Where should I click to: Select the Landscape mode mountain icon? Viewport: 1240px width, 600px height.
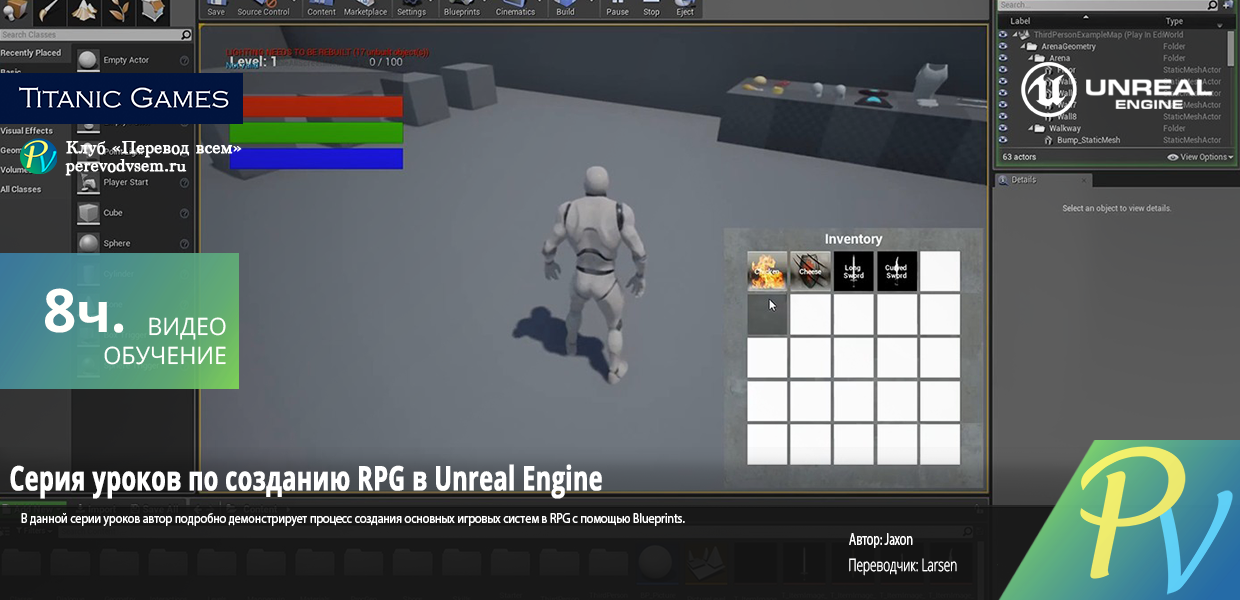[85, 12]
